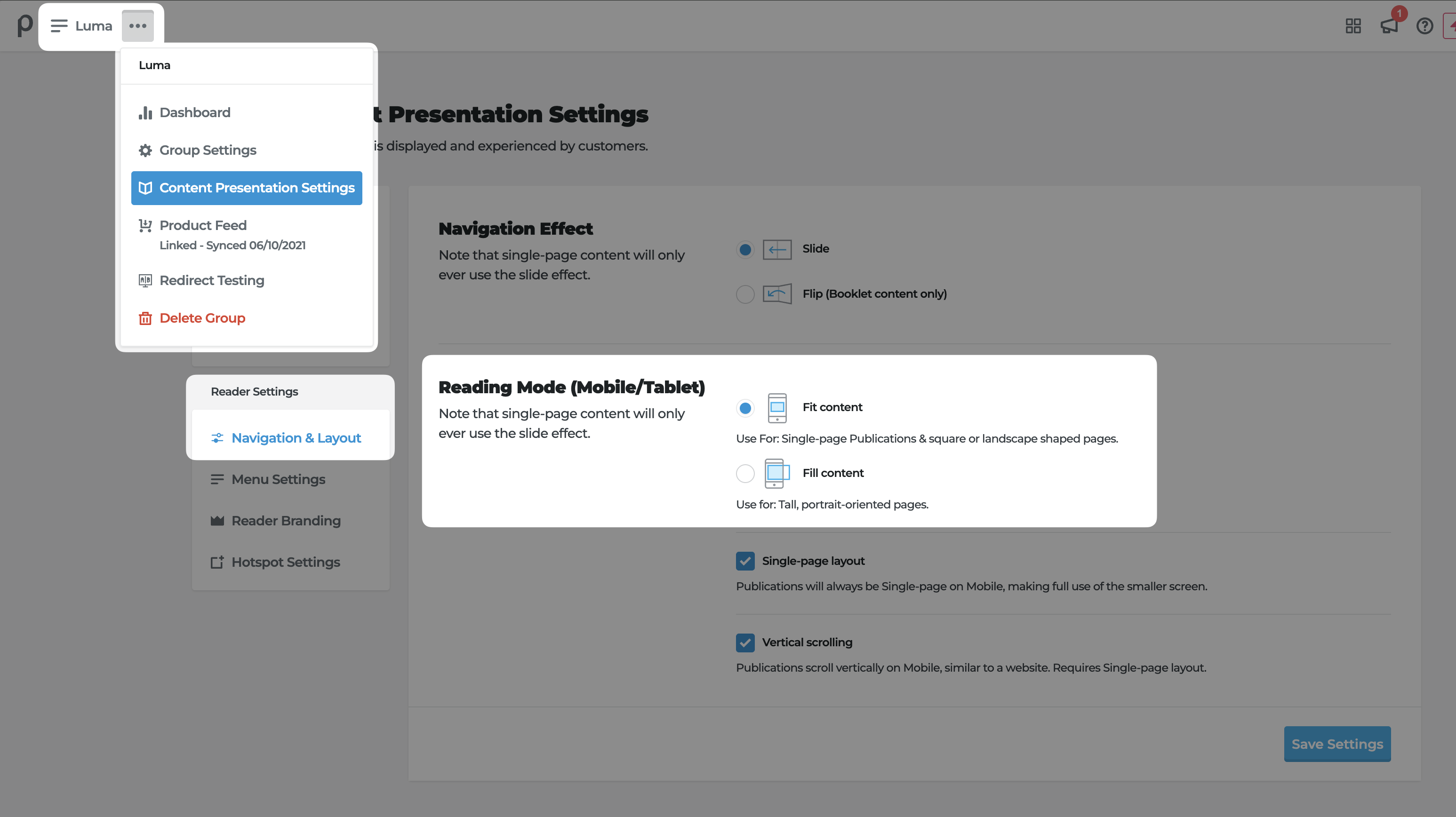Disable the Vertical scrolling checkbox
The width and height of the screenshot is (1456, 817).
pyautogui.click(x=745, y=642)
